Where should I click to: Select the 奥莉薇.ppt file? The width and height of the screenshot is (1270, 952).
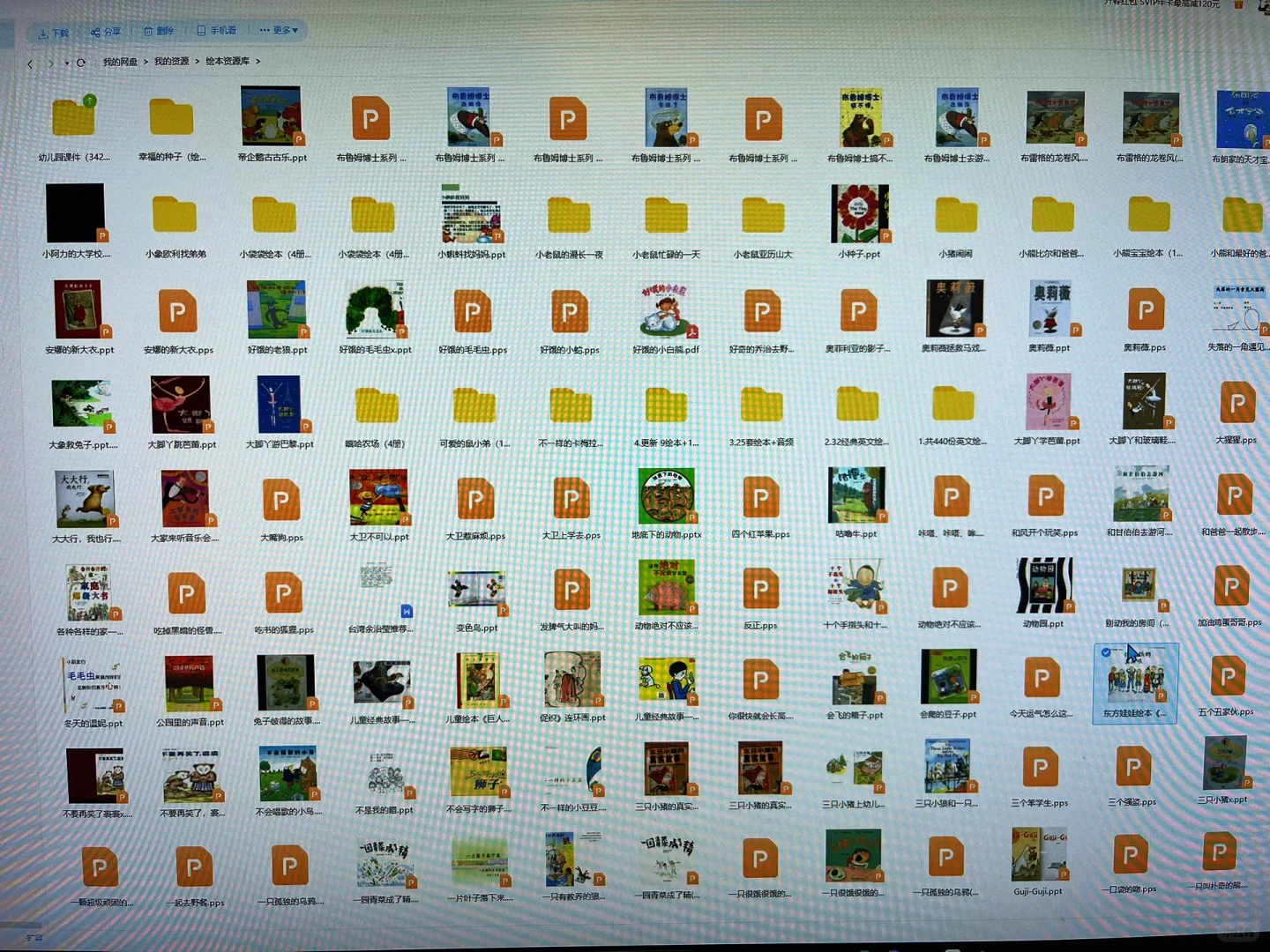1050,308
